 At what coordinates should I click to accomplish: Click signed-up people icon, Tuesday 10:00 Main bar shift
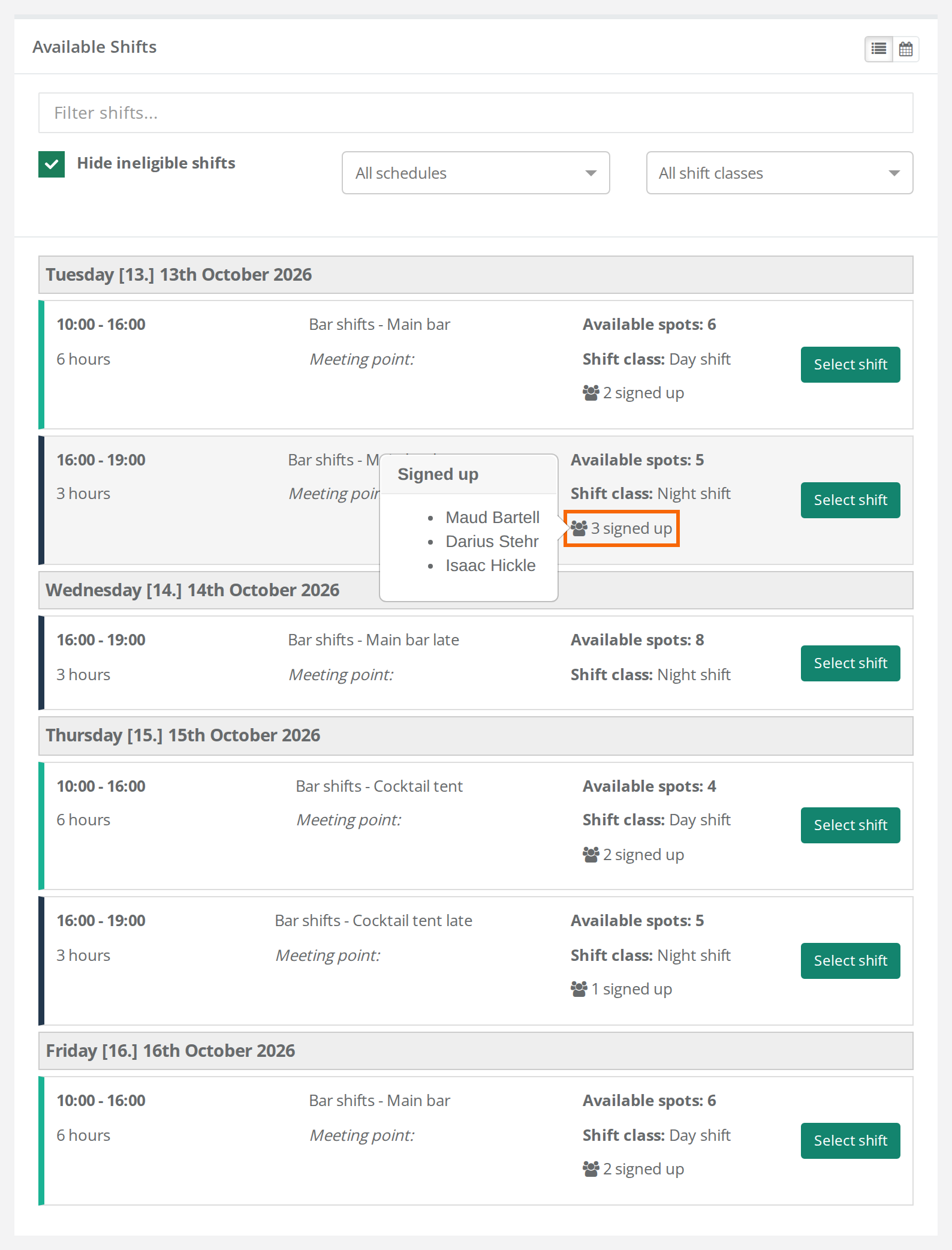pyautogui.click(x=591, y=393)
